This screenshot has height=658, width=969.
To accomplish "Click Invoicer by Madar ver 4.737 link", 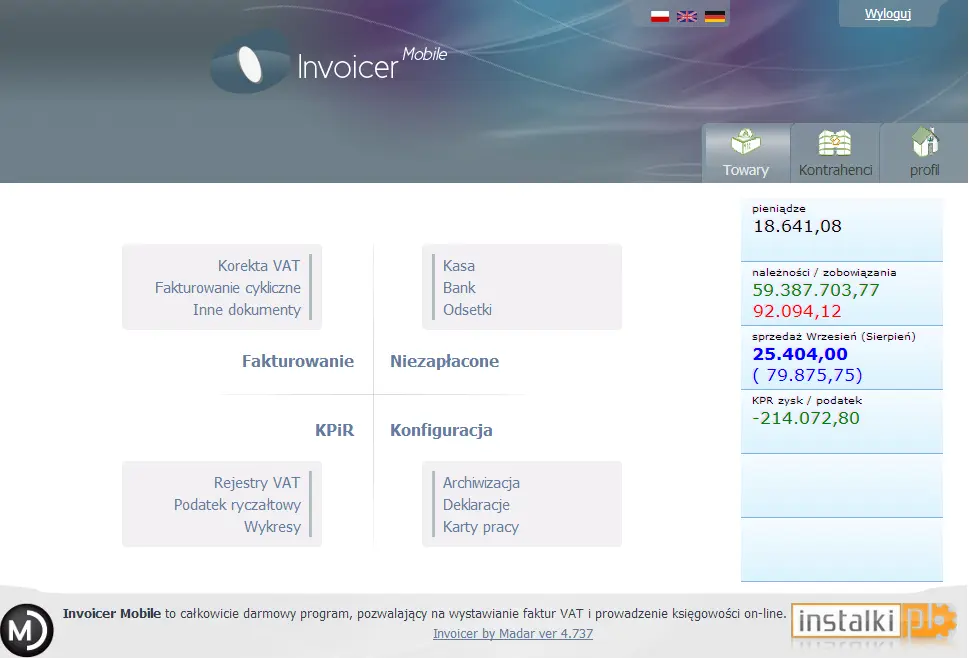I will point(513,634).
